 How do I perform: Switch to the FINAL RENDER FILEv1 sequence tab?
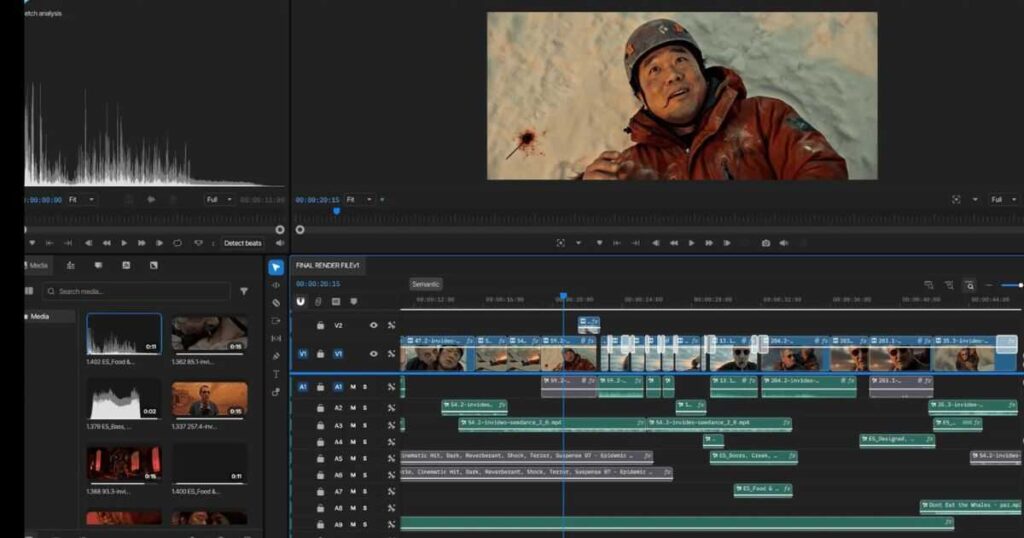point(327,265)
